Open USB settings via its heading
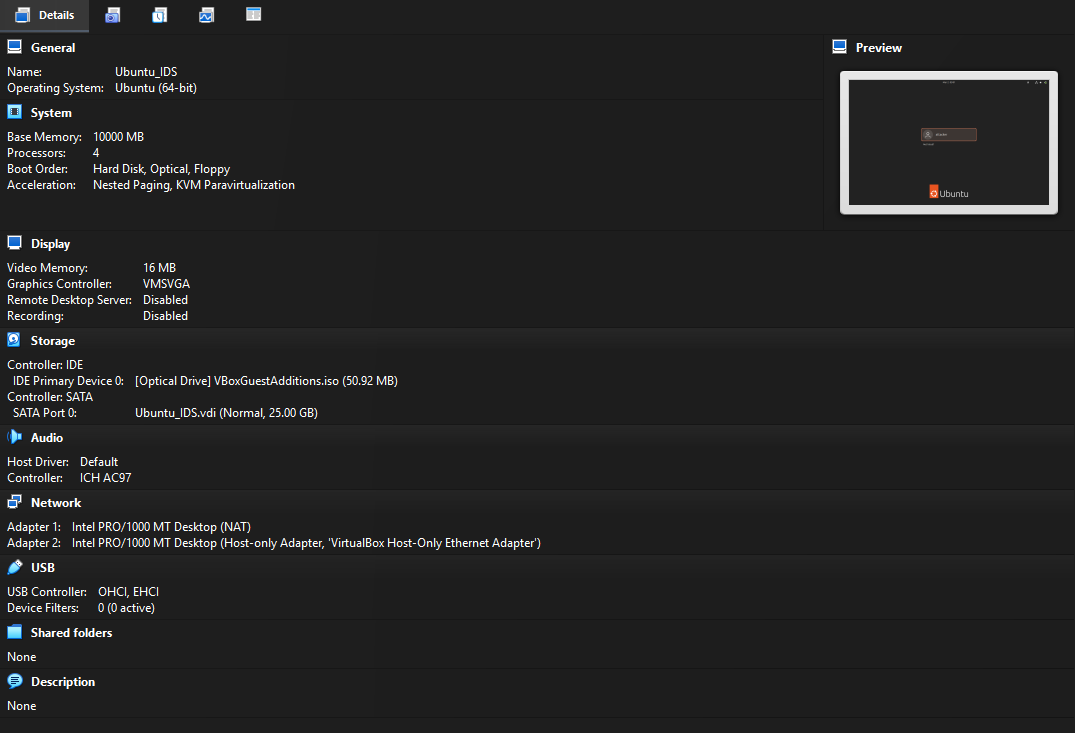Screen dimensions: 1075x733 (43, 568)
